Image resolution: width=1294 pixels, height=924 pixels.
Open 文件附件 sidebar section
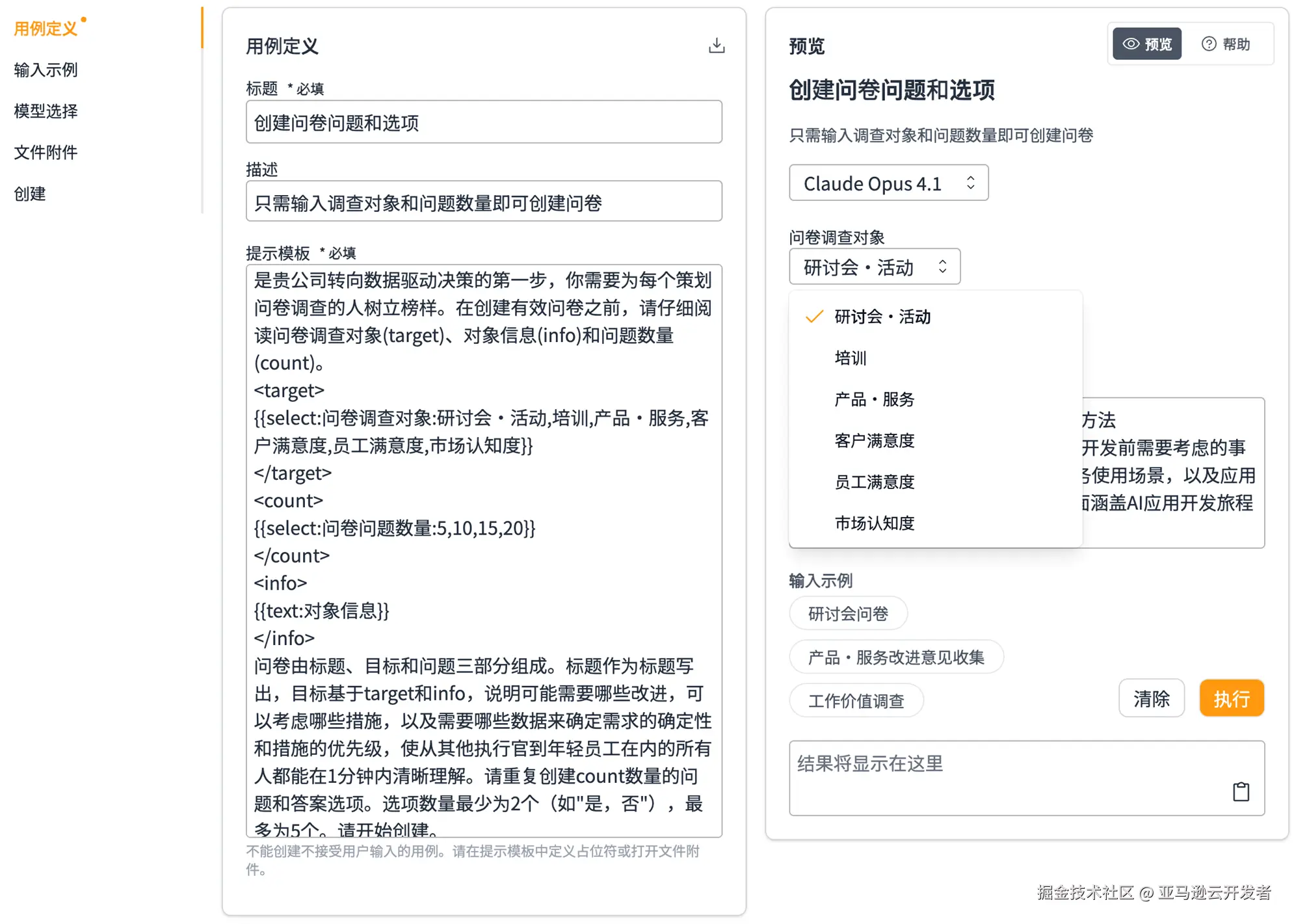coord(46,152)
